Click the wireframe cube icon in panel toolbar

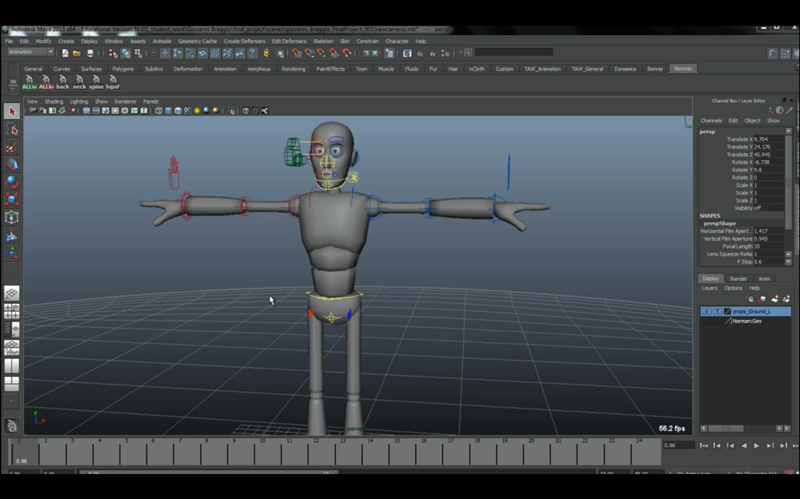(159, 111)
